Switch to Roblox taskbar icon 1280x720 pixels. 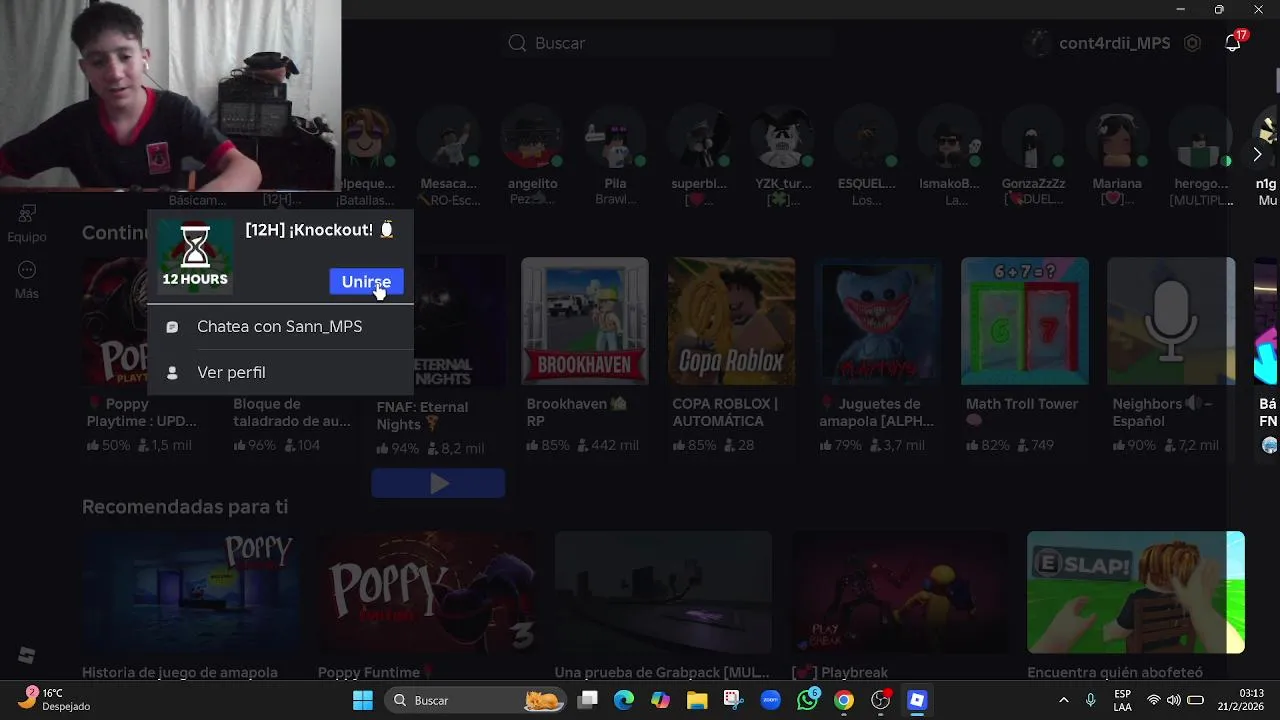(x=917, y=700)
